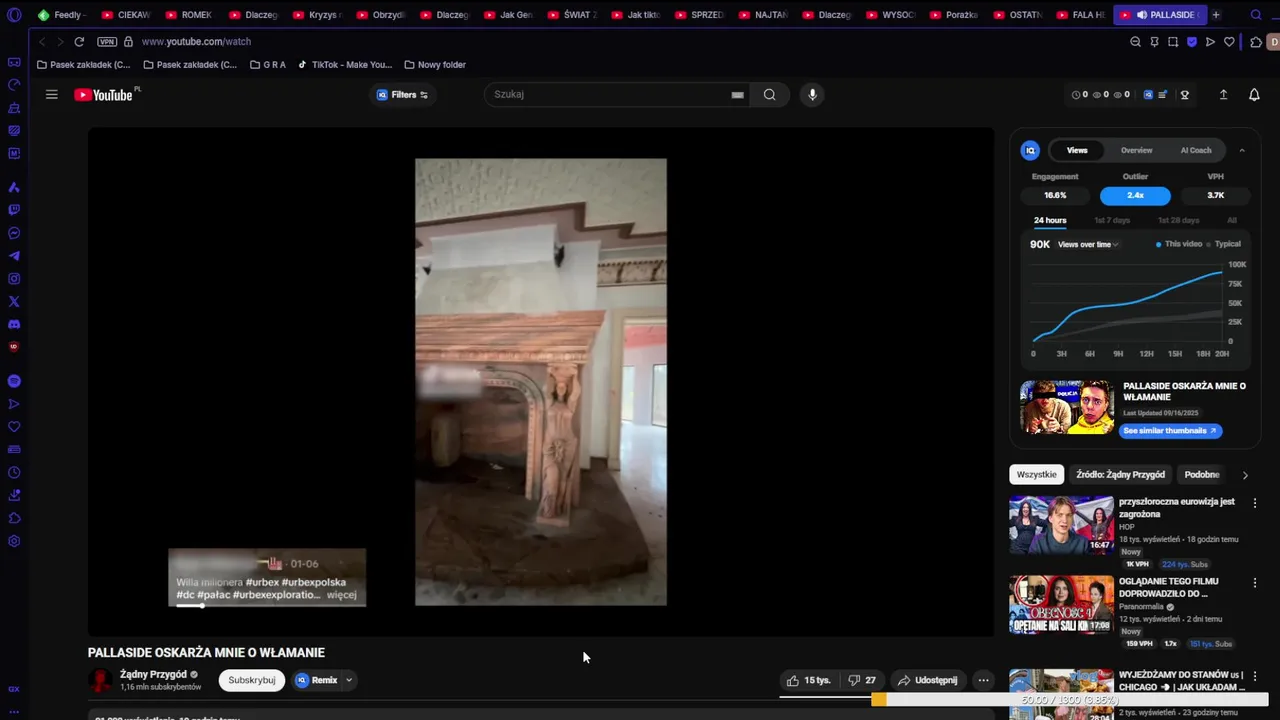Submit search with the magnifier button
This screenshot has height=720, width=1280.
pyautogui.click(x=769, y=95)
